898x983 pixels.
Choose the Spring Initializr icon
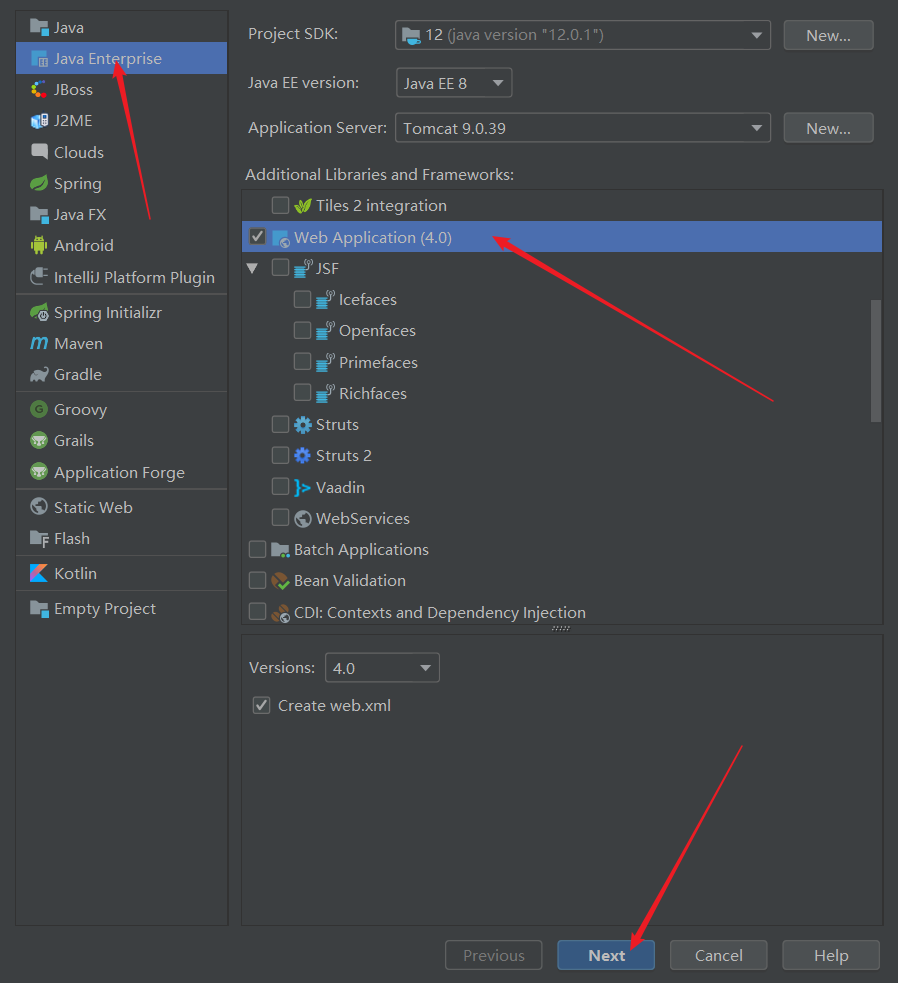[39, 312]
